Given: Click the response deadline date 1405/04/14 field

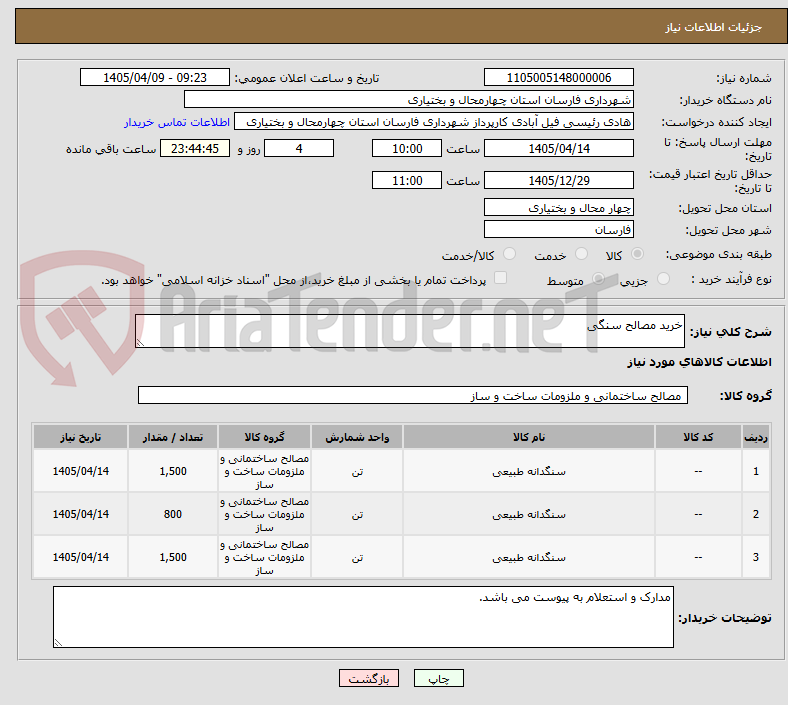Looking at the screenshot, I should (558, 148).
